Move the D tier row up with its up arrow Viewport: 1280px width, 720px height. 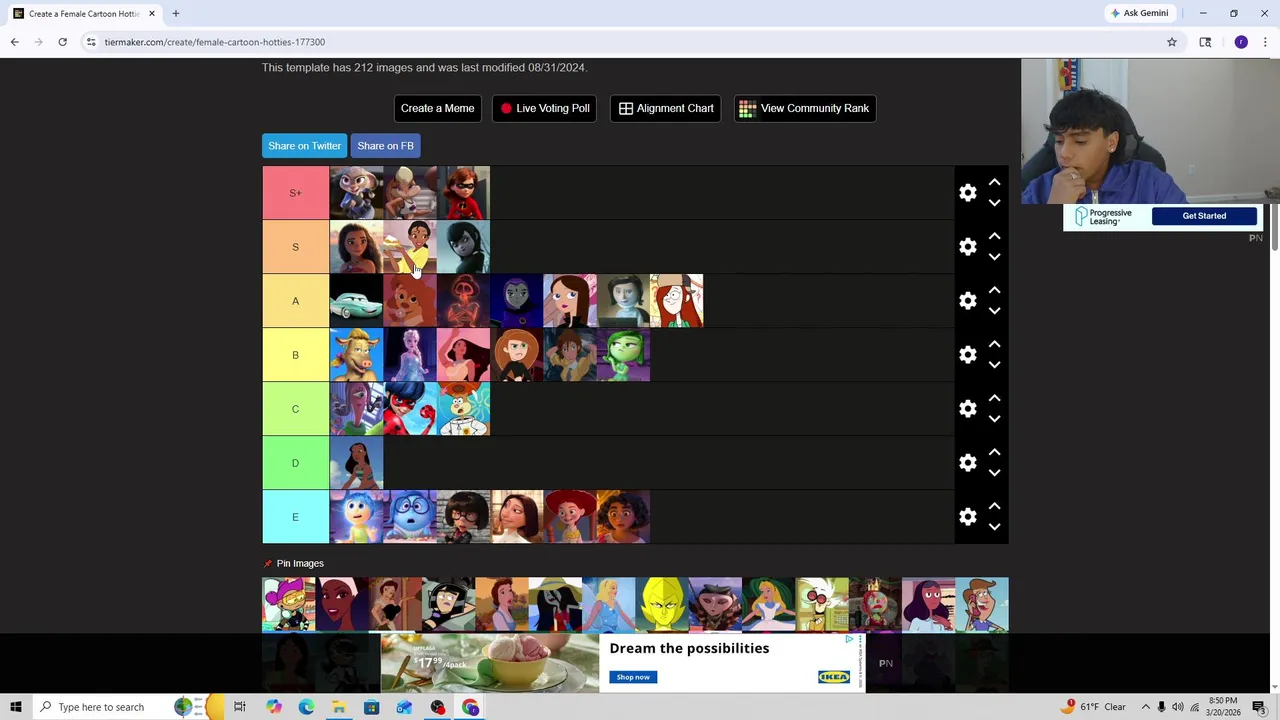click(994, 452)
